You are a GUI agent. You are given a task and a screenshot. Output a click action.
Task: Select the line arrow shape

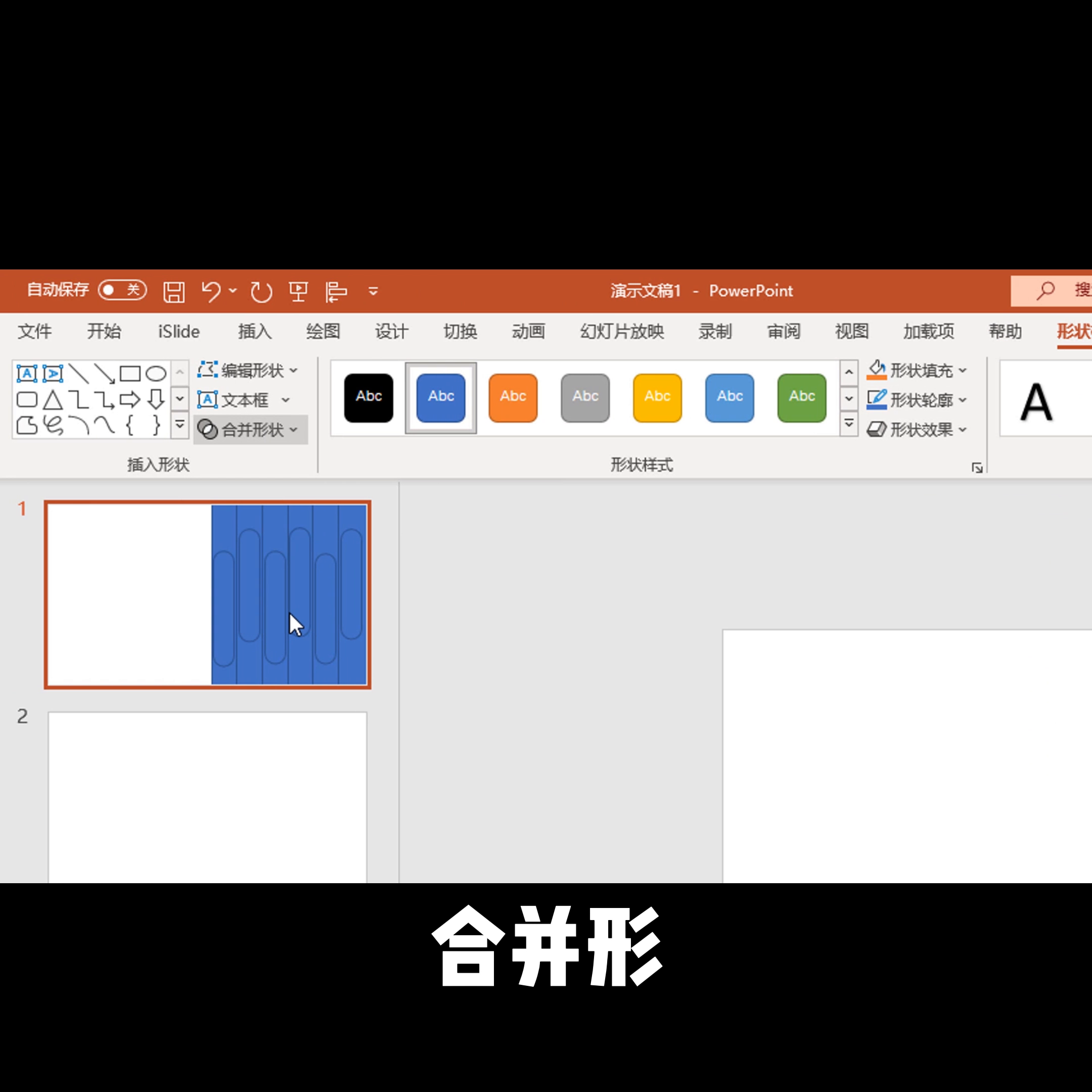point(105,374)
